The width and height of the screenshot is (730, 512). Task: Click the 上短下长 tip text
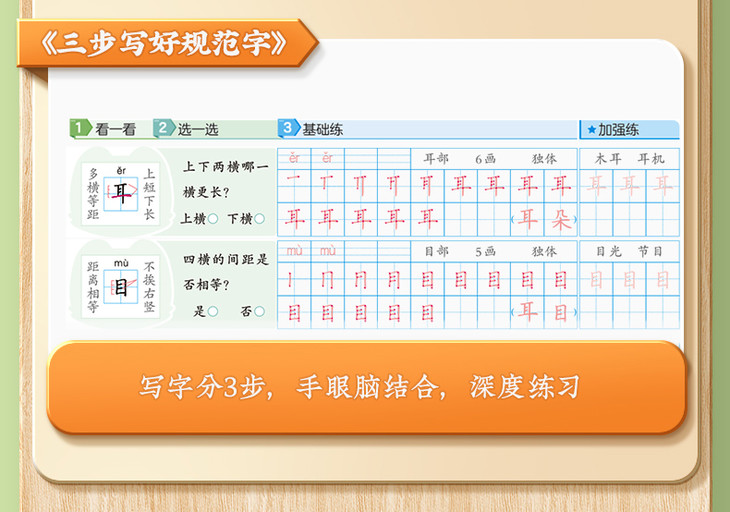pyautogui.click(x=149, y=194)
